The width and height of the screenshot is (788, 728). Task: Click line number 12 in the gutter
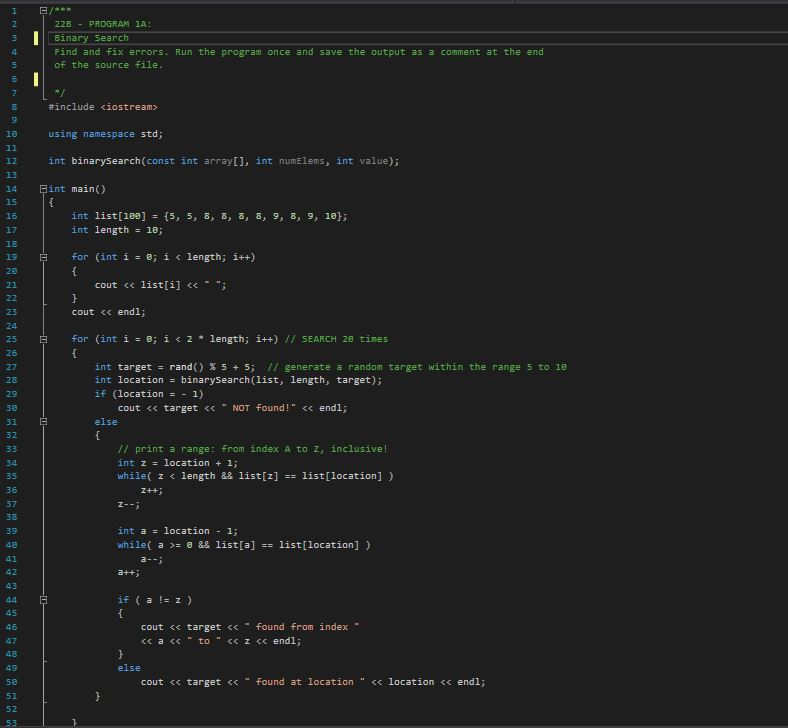(11, 161)
